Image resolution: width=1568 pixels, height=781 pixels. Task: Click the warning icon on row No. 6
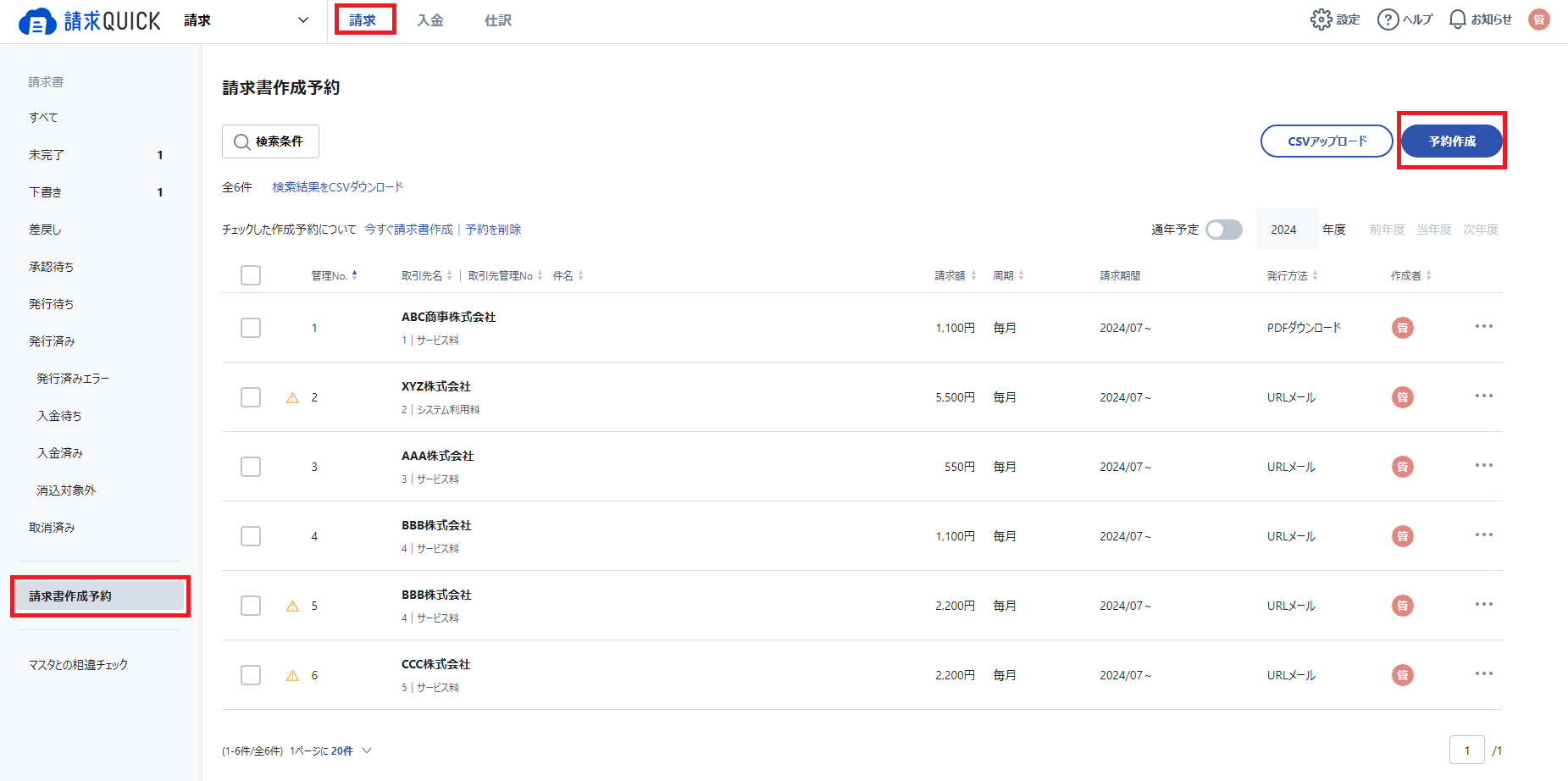[292, 675]
